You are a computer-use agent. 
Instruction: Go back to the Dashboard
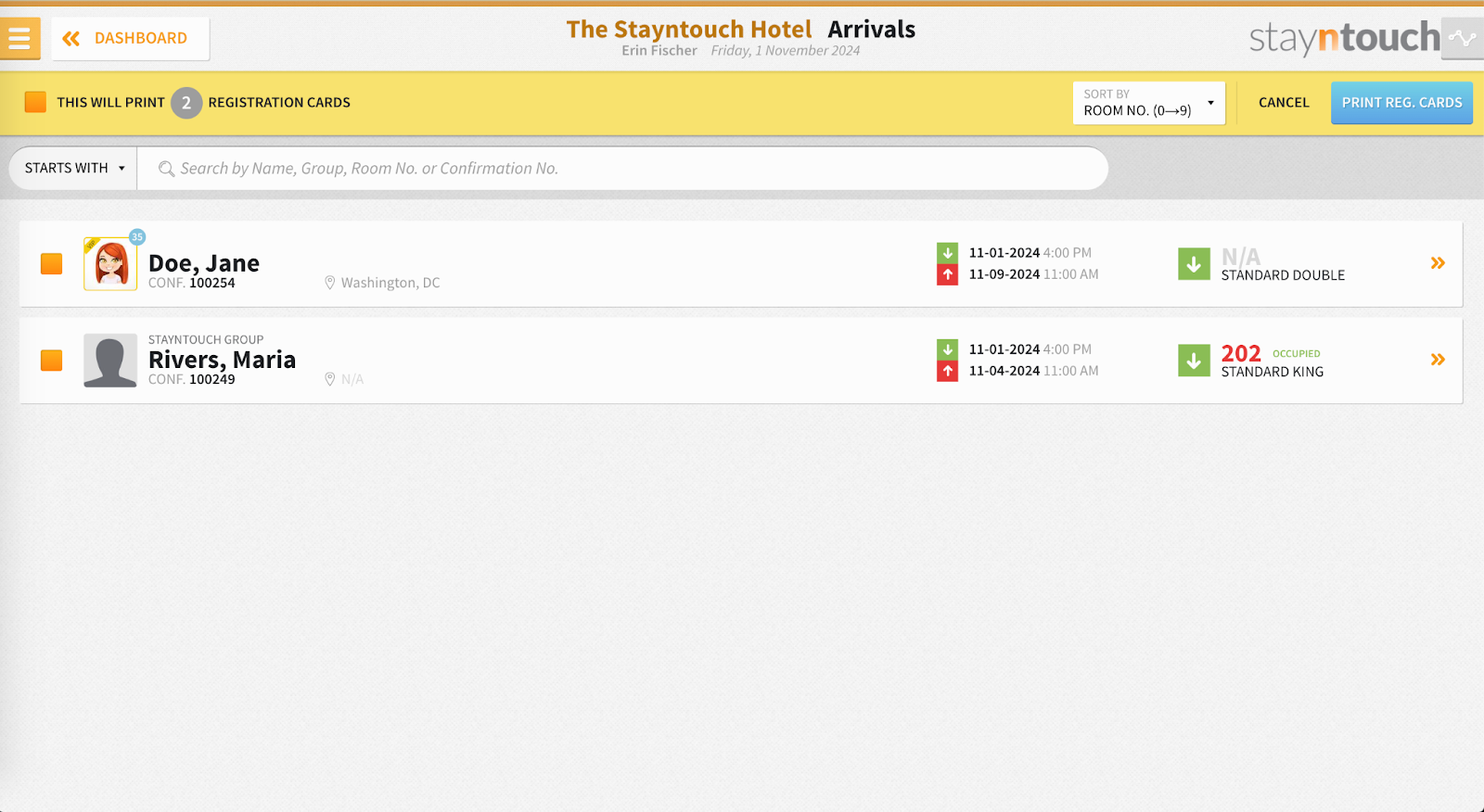(x=130, y=39)
